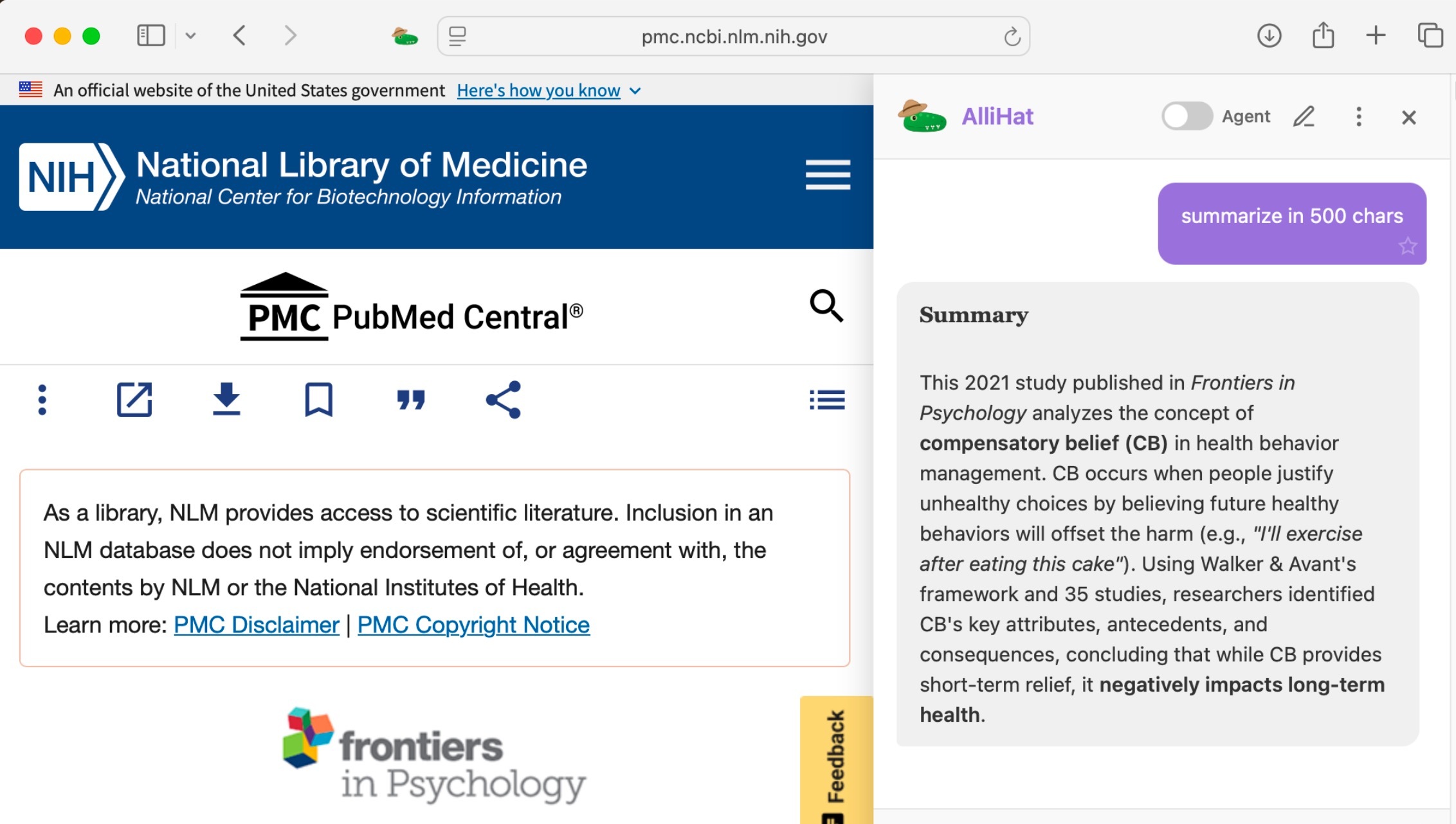
Task: Click the share article icon
Action: pos(504,400)
